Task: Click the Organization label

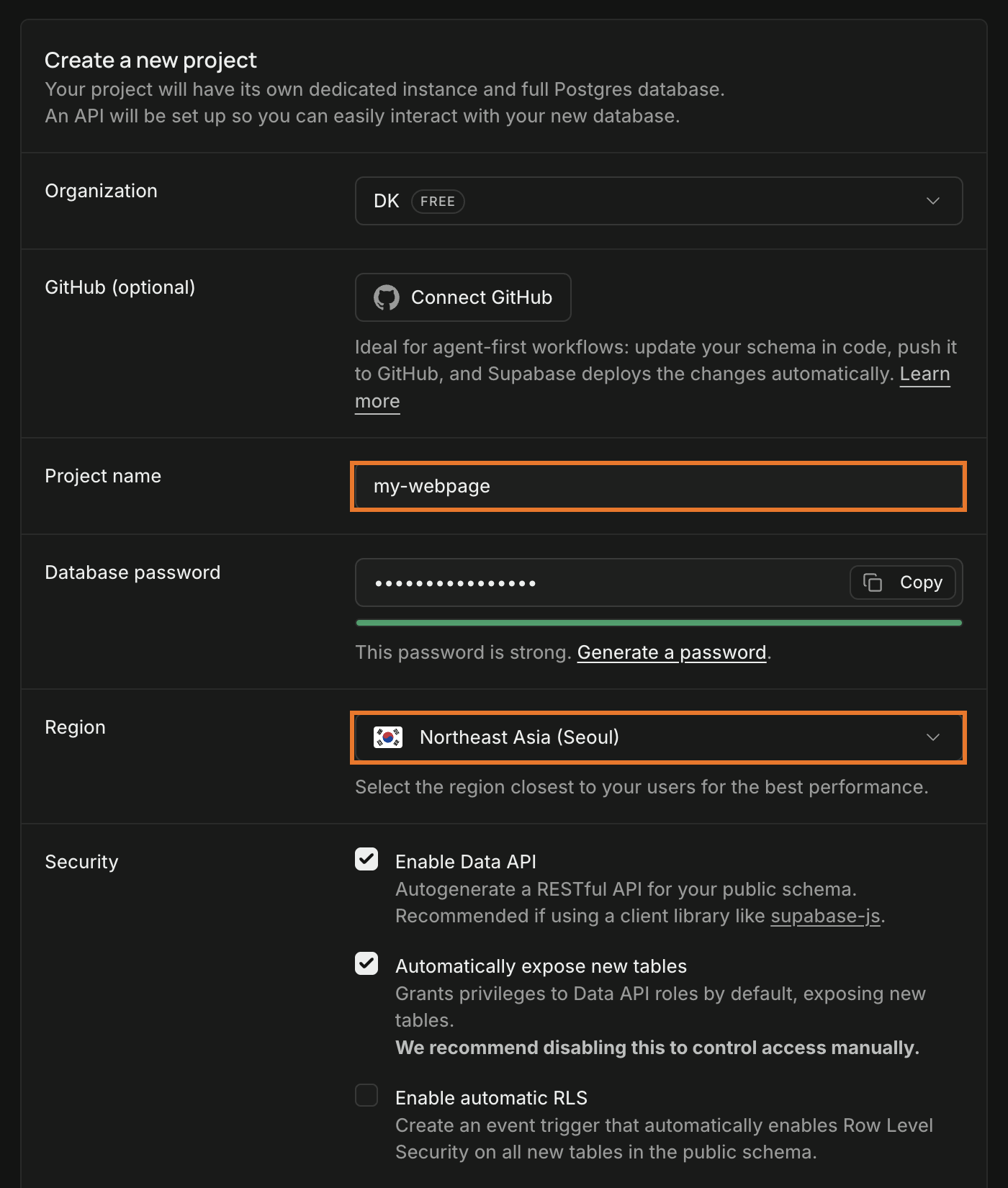Action: [101, 191]
